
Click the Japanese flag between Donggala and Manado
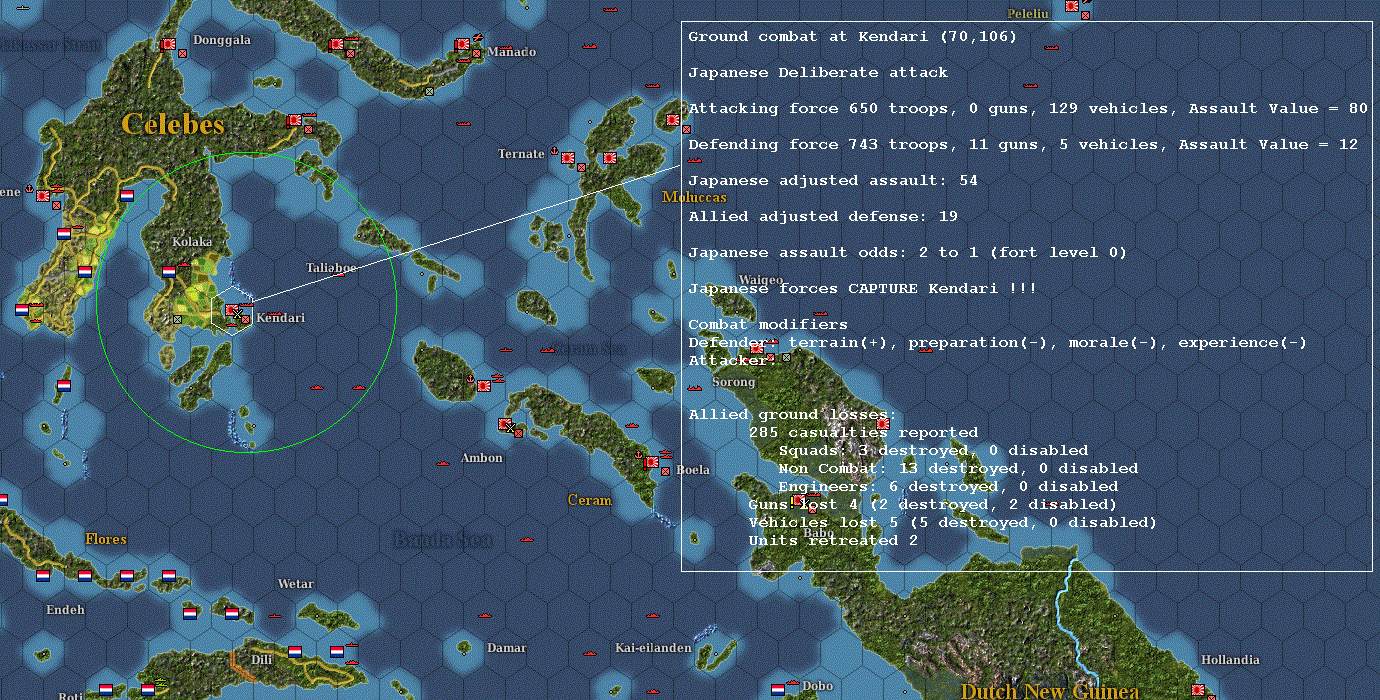(337, 45)
